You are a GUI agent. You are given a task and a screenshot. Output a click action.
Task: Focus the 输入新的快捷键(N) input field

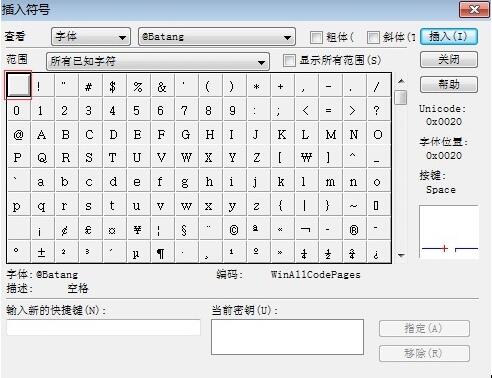click(x=103, y=327)
